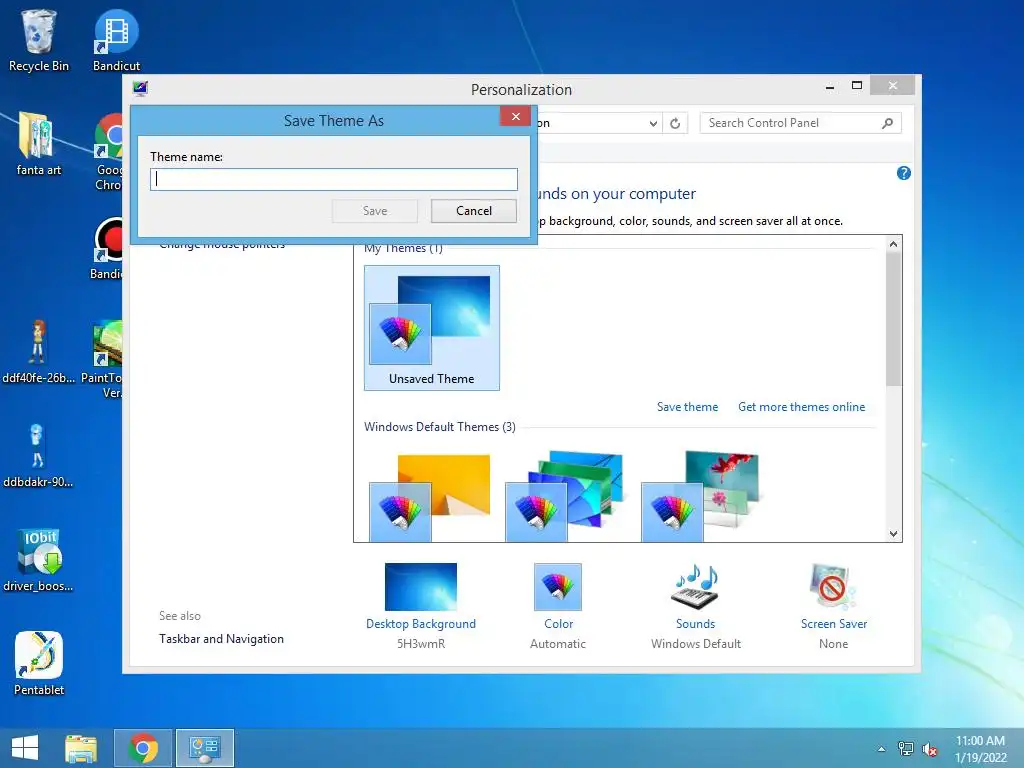
Task: Open the fanta art folder
Action: coord(39,144)
